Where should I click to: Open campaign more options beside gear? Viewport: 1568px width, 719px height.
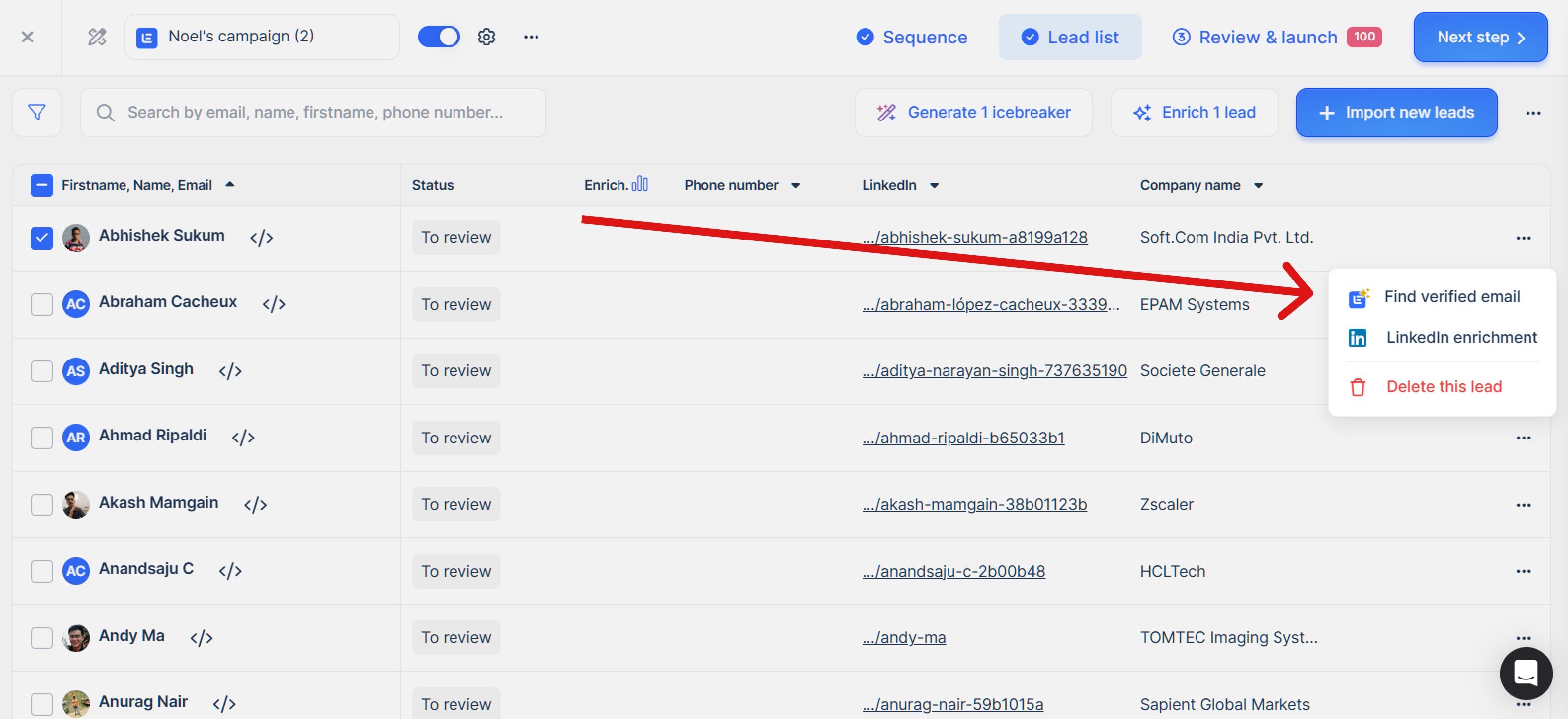[531, 37]
